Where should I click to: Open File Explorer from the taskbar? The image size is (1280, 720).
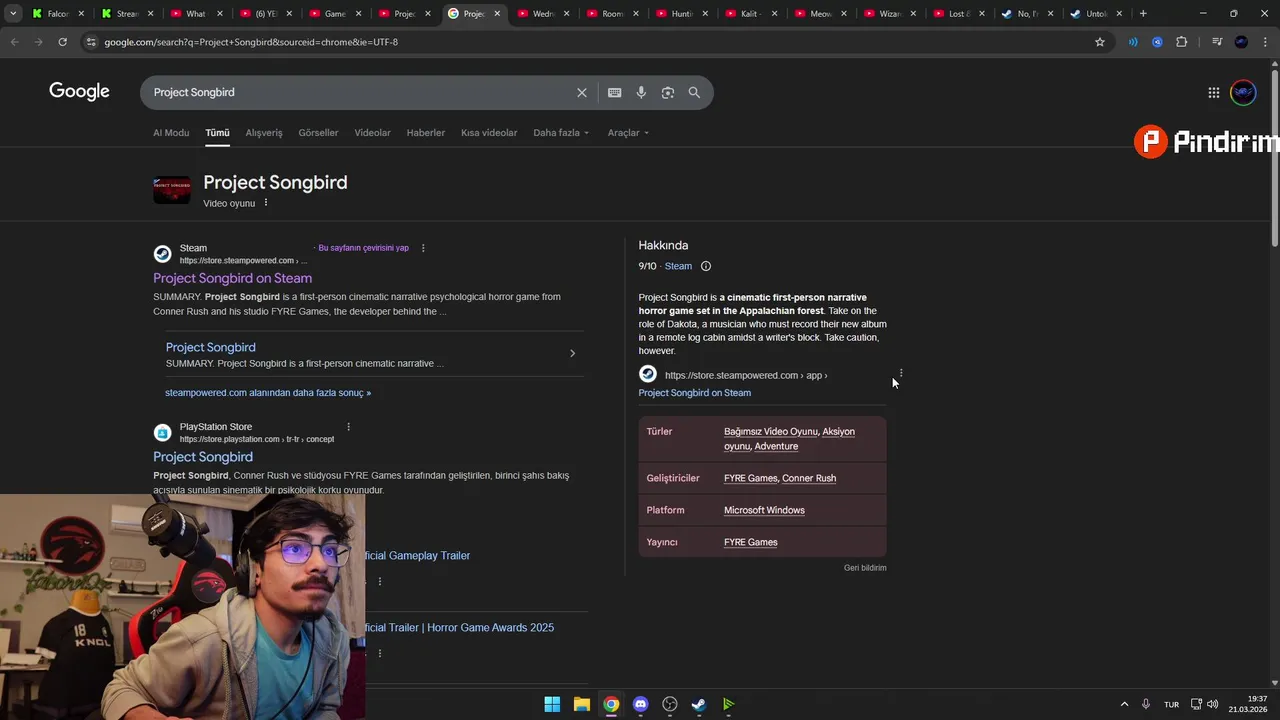[x=582, y=704]
